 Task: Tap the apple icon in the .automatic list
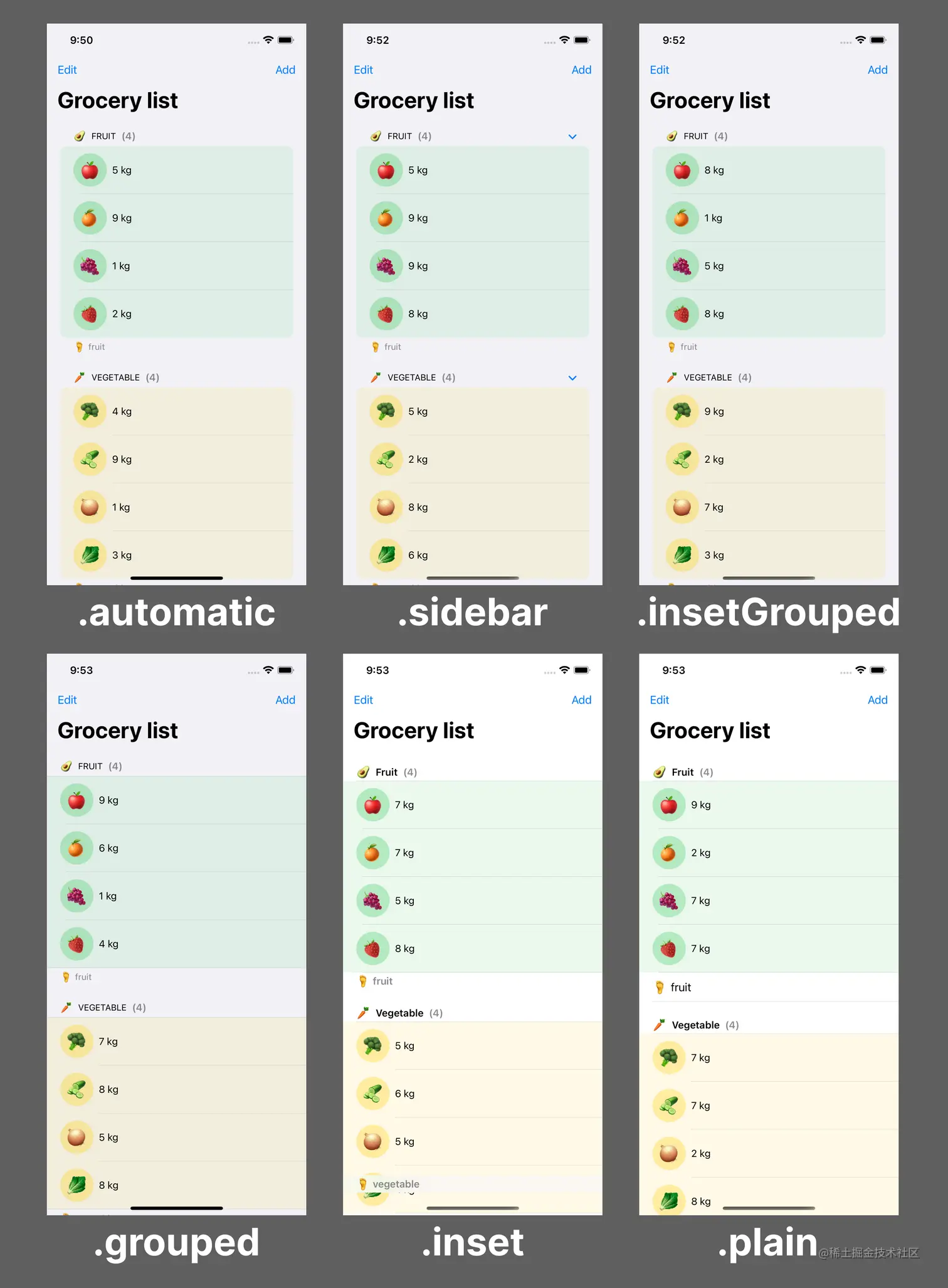point(90,171)
